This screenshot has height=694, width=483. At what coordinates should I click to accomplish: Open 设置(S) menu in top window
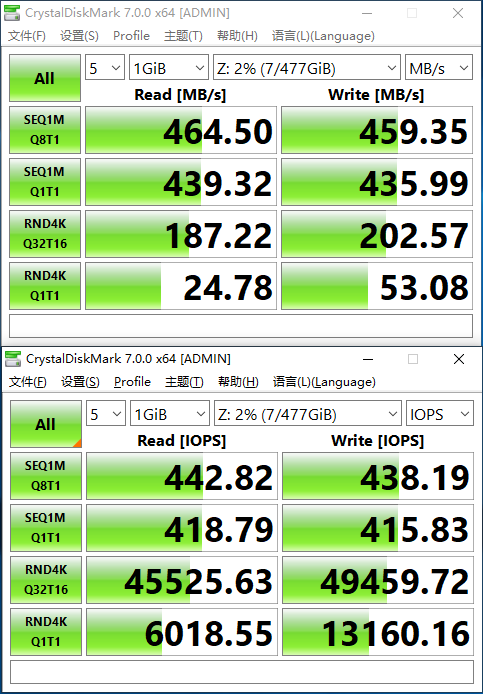[79, 36]
